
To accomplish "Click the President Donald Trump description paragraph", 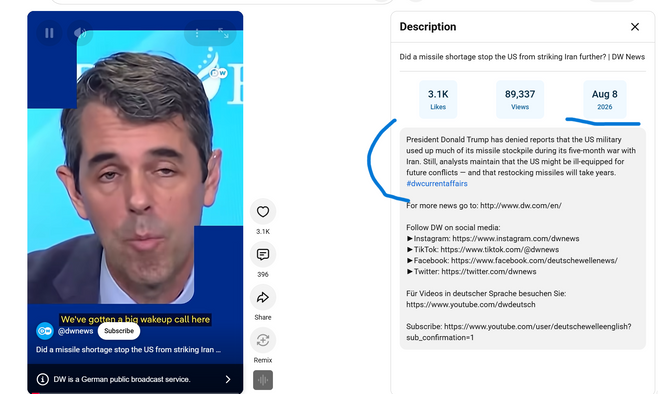I will [521, 156].
